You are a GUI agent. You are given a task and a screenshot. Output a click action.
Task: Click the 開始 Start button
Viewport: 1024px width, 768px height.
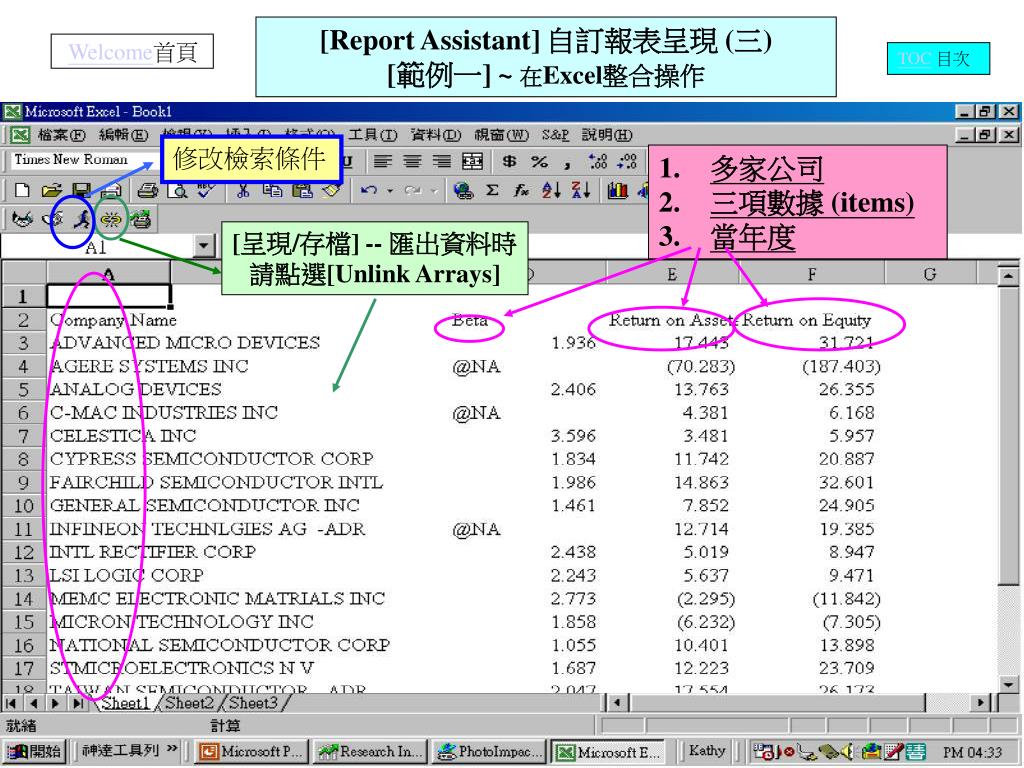[33, 752]
